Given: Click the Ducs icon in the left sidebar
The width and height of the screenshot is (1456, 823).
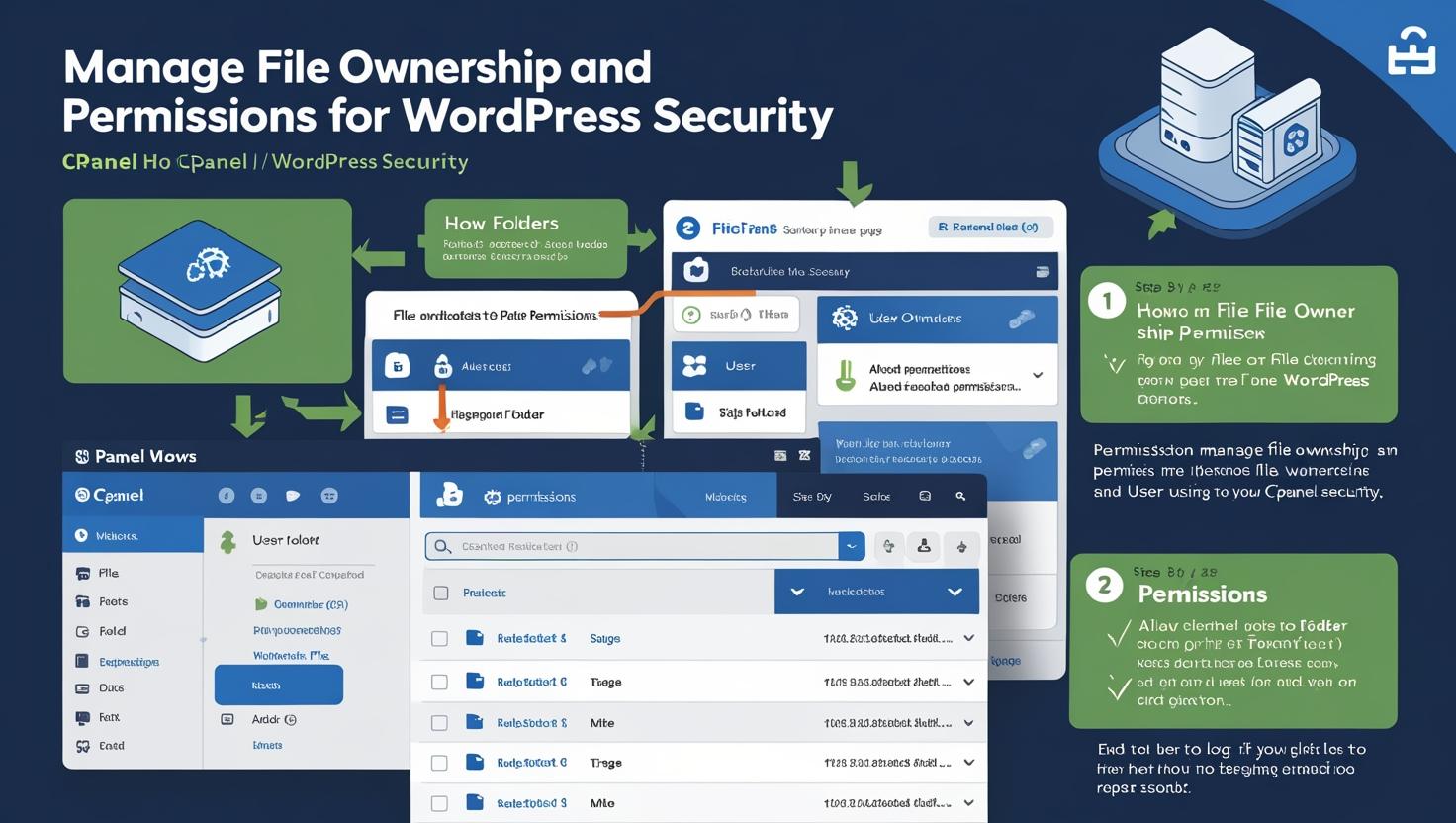Looking at the screenshot, I should [x=83, y=688].
